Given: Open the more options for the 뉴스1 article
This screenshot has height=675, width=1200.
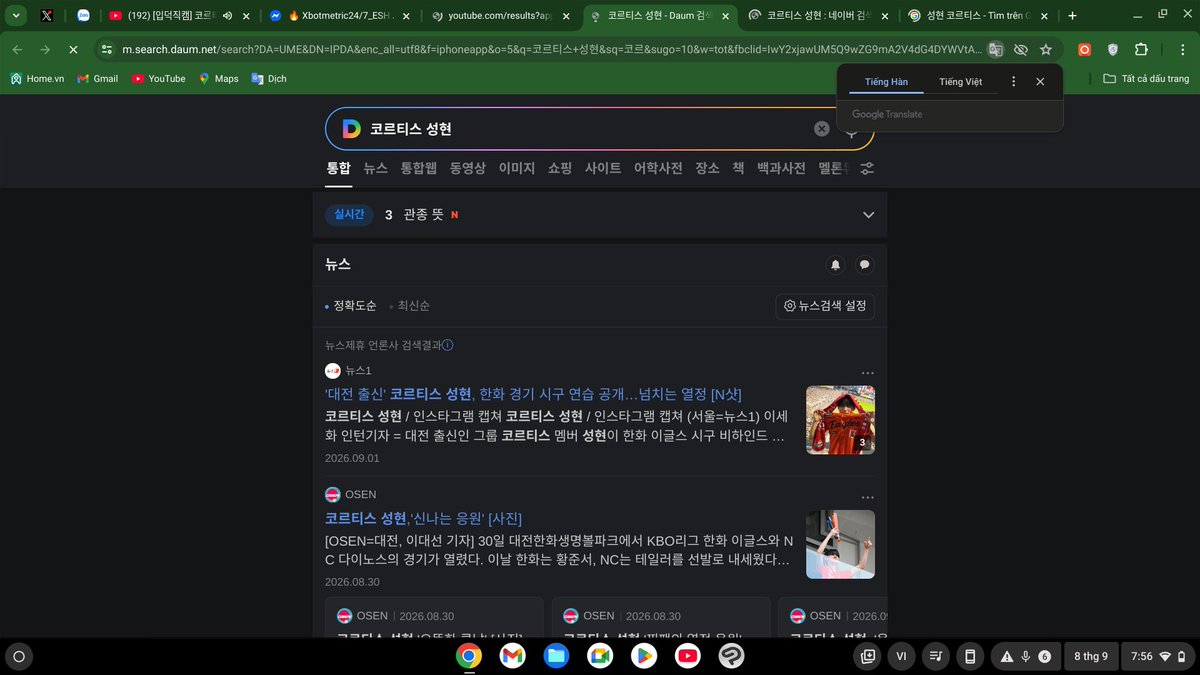Looking at the screenshot, I should (867, 373).
